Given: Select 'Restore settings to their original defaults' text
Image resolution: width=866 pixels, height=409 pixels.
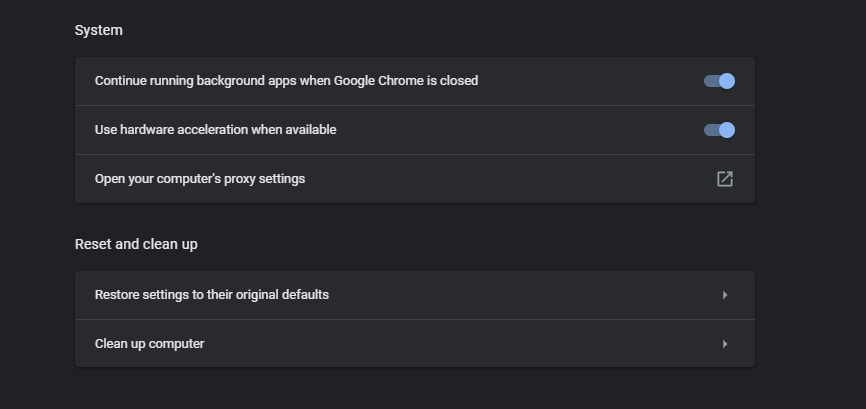Looking at the screenshot, I should [212, 295].
